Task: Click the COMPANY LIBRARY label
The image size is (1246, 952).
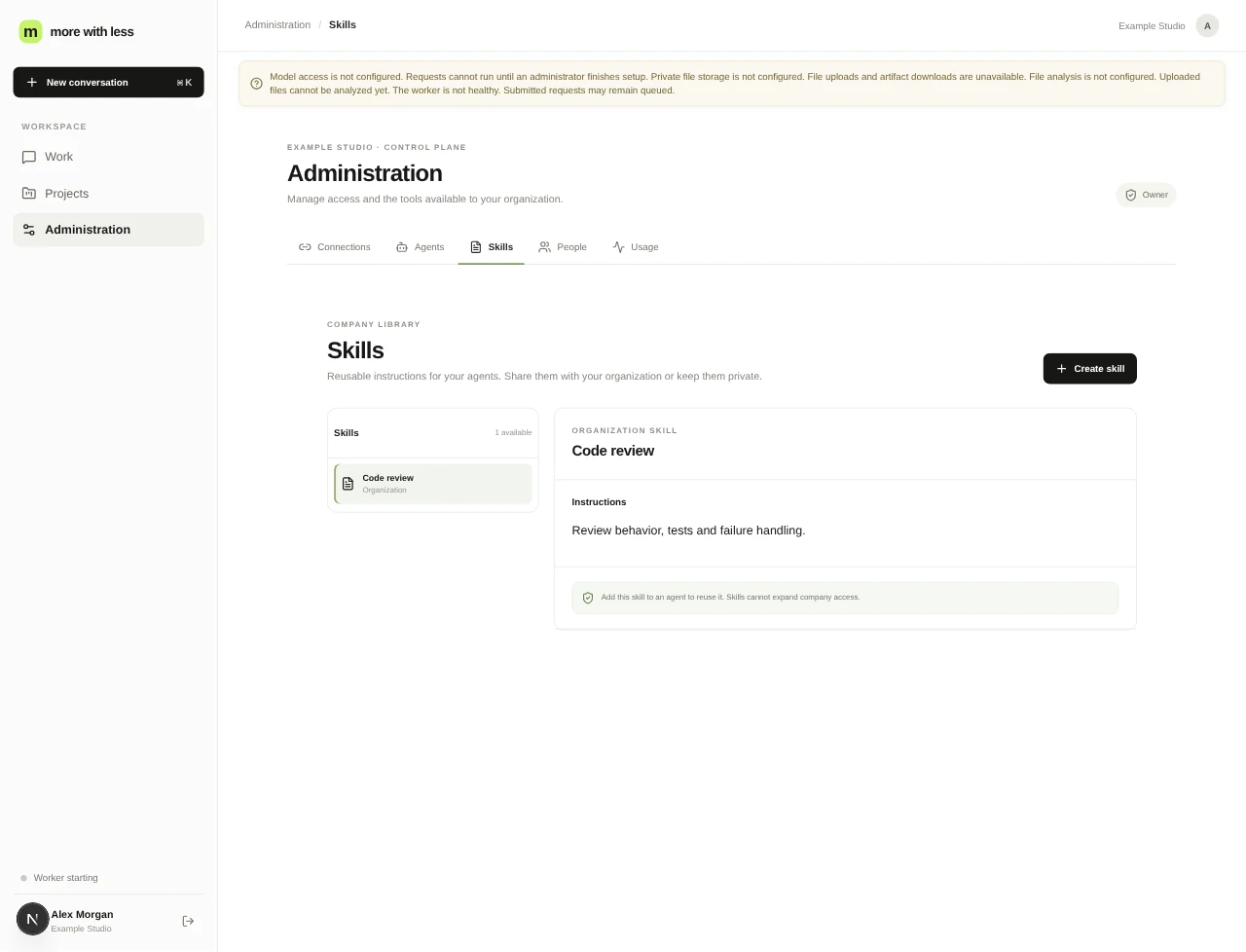Action: pos(374,324)
